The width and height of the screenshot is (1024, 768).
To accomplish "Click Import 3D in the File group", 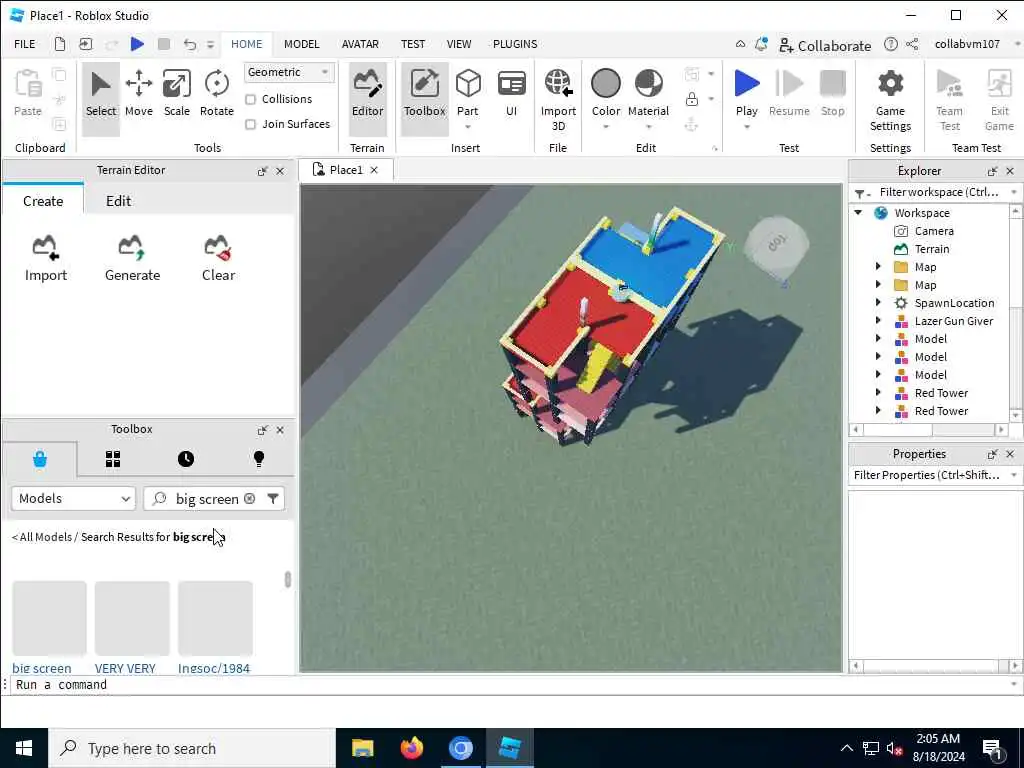I will point(558,100).
